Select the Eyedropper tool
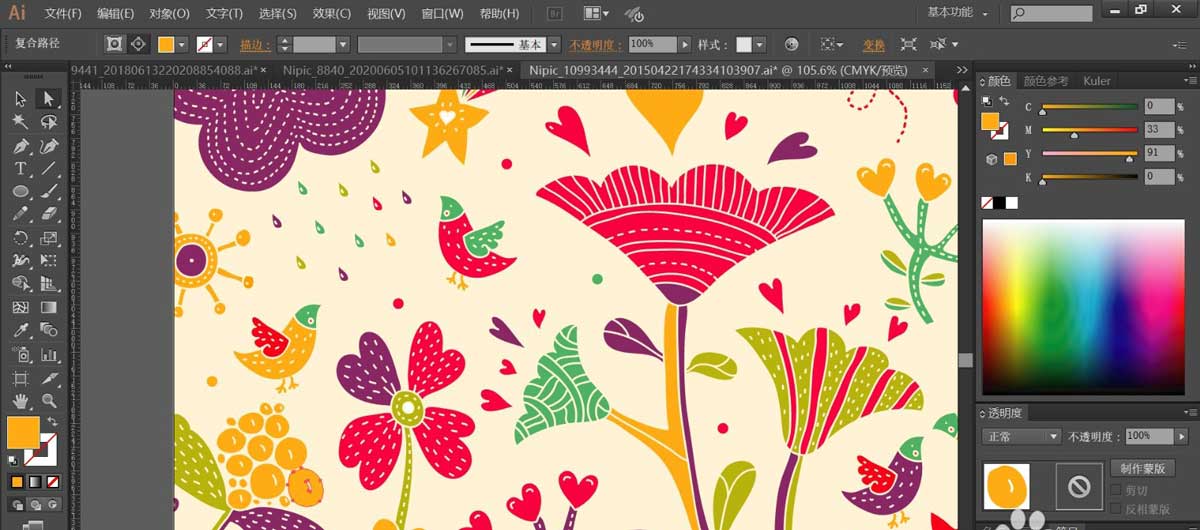1200x530 pixels. tap(20, 330)
